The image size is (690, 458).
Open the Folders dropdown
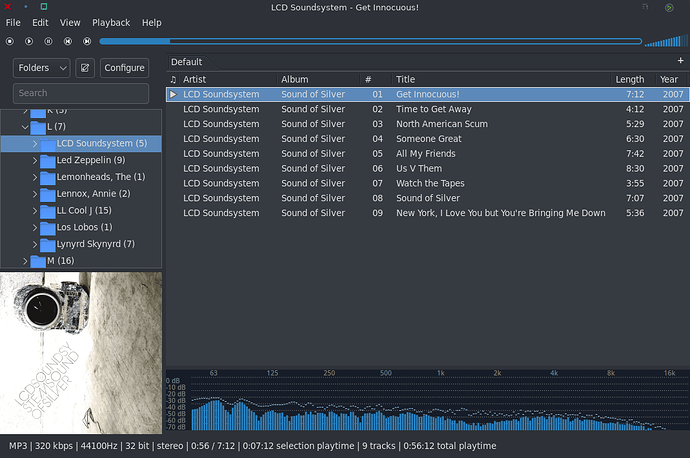pyautogui.click(x=42, y=68)
